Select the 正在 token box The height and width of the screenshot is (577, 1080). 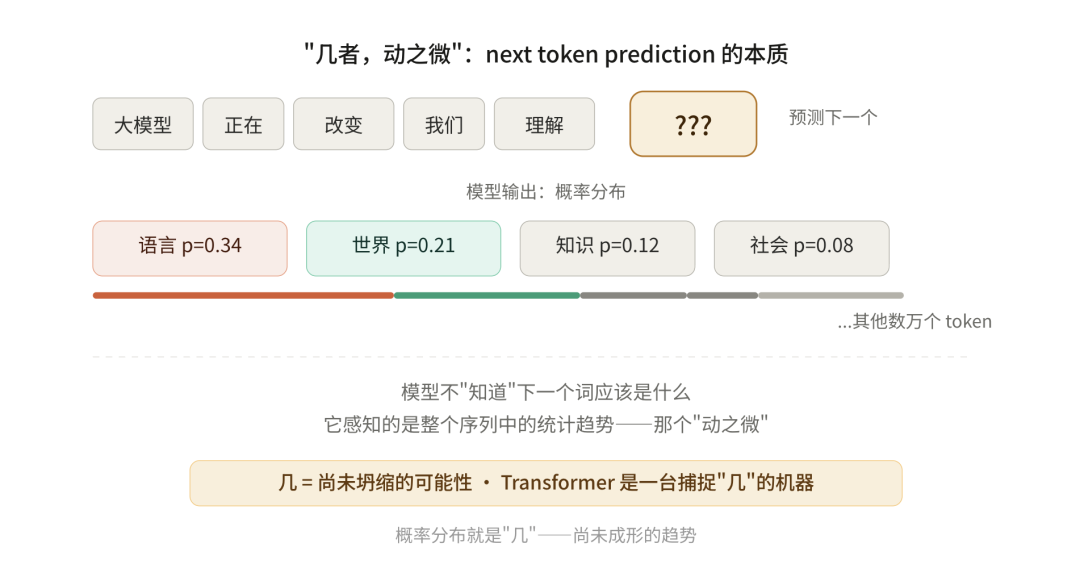click(x=243, y=124)
